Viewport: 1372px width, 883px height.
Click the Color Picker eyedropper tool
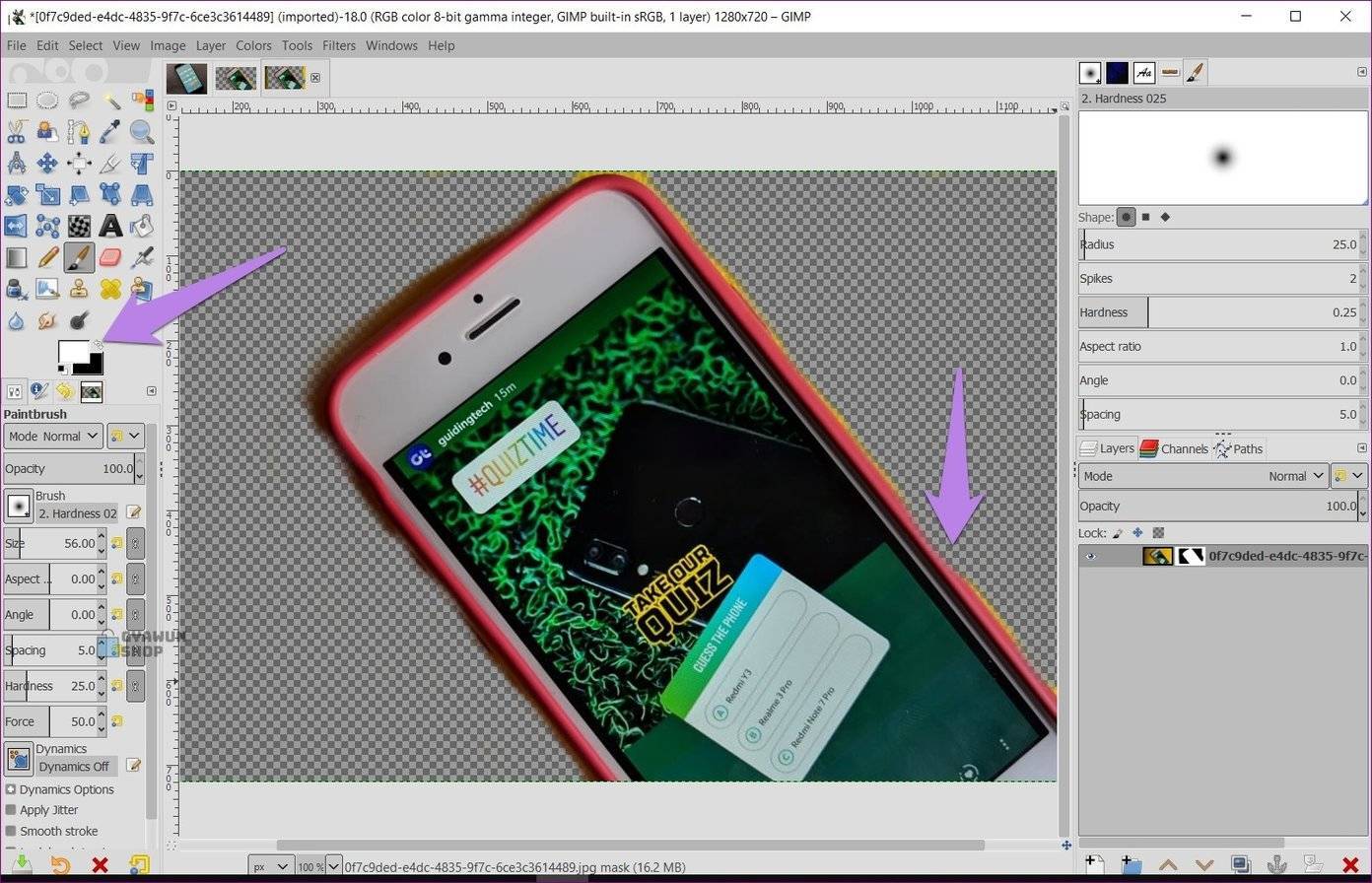coord(110,131)
